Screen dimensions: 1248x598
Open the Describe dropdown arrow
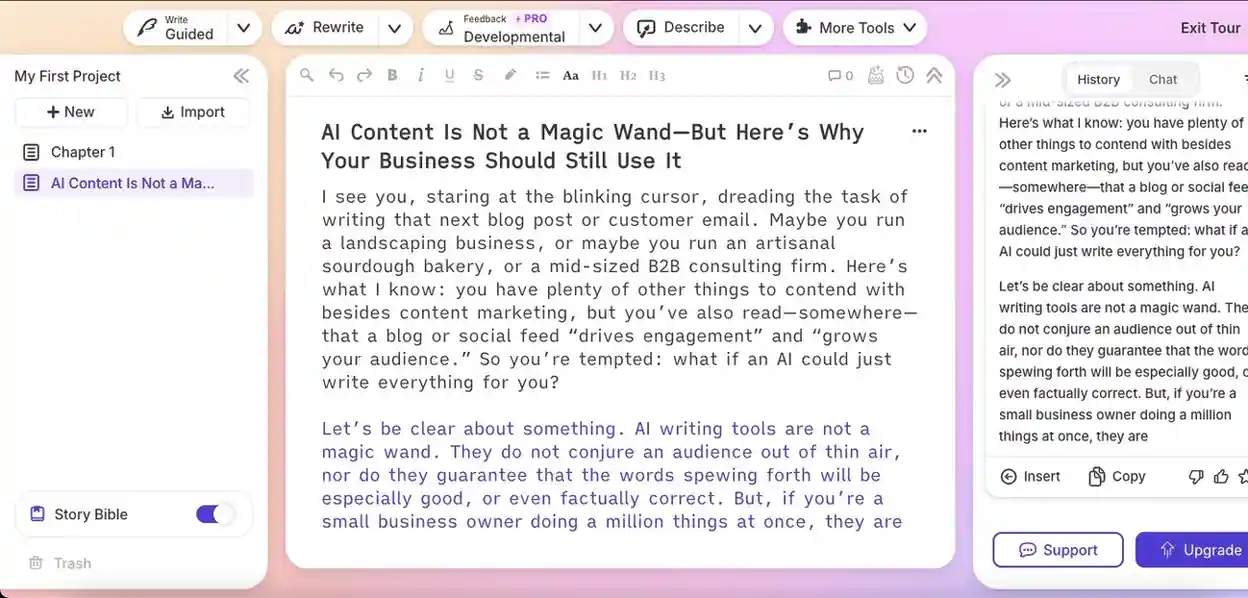pos(756,28)
